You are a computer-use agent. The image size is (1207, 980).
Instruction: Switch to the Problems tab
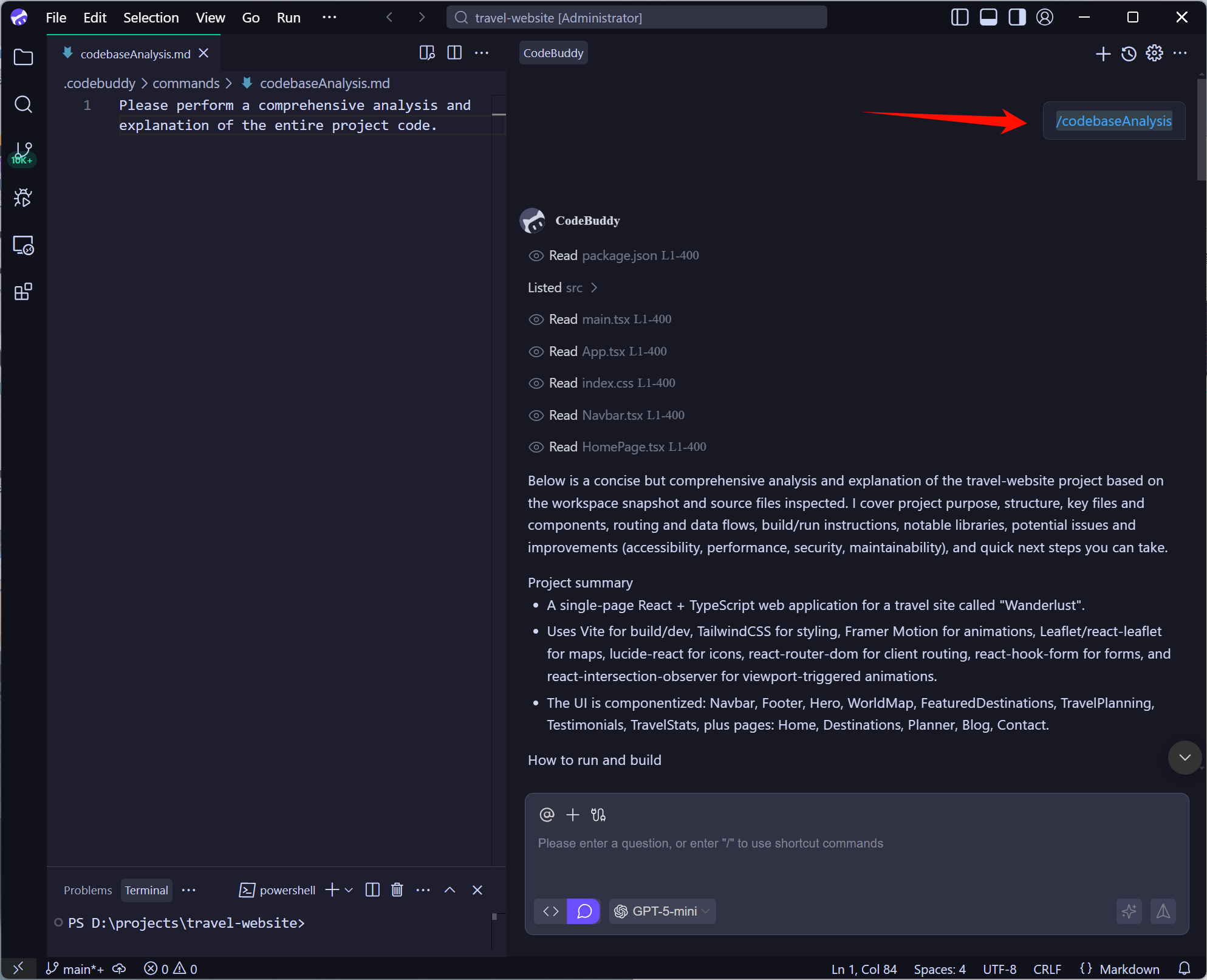pyautogui.click(x=87, y=890)
